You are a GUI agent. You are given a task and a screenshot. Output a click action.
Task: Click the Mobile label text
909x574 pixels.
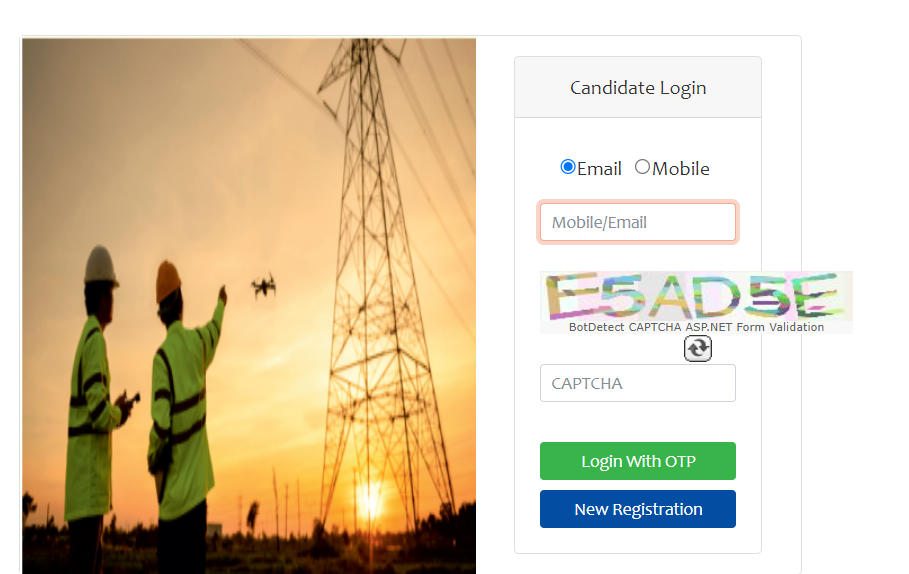681,169
